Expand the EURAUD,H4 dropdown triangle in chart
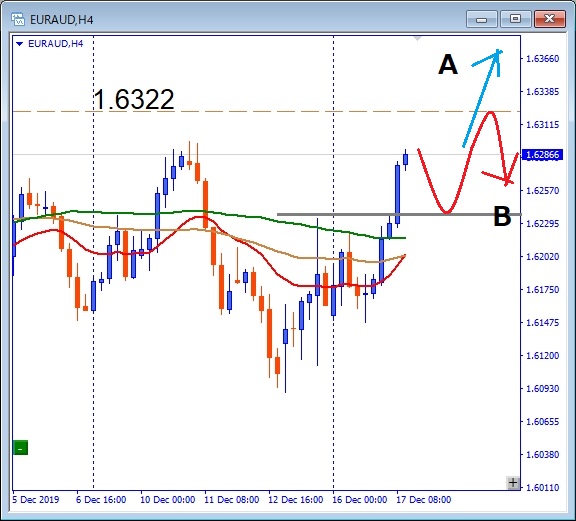 coord(20,44)
